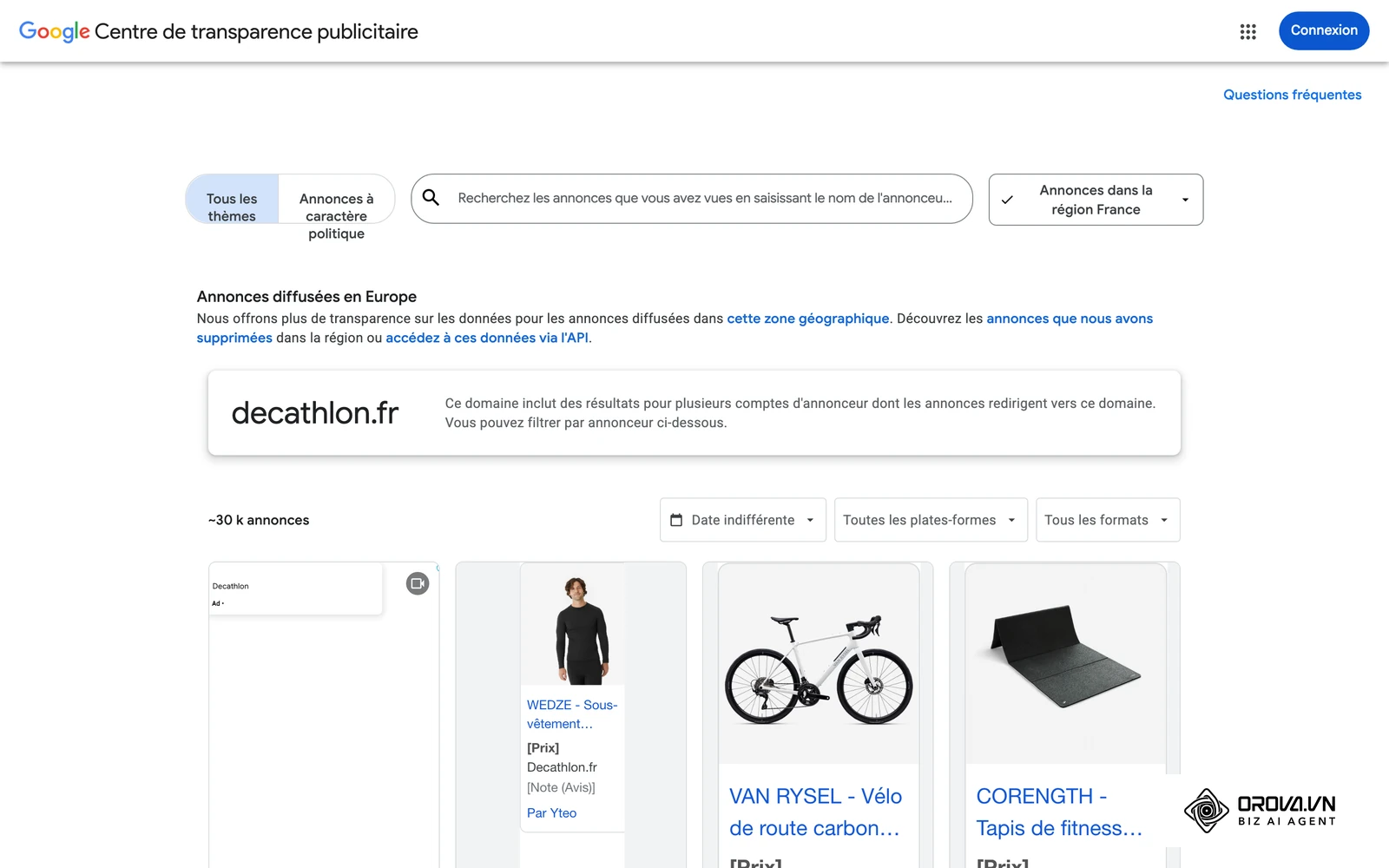Viewport: 1389px width, 868px height.
Task: Click accédez à ces données via l'API
Action: [487, 338]
